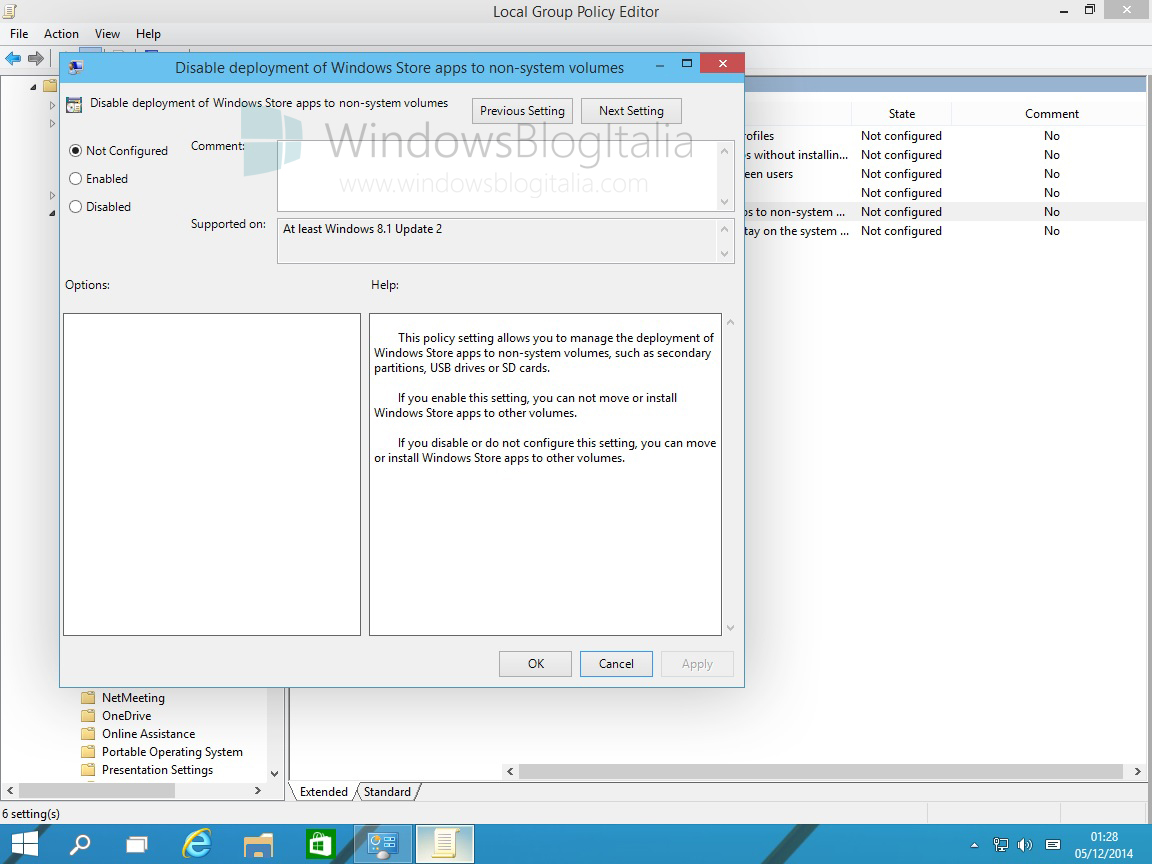
Task: Click the Back arrow toolbar icon
Action: pos(13,58)
